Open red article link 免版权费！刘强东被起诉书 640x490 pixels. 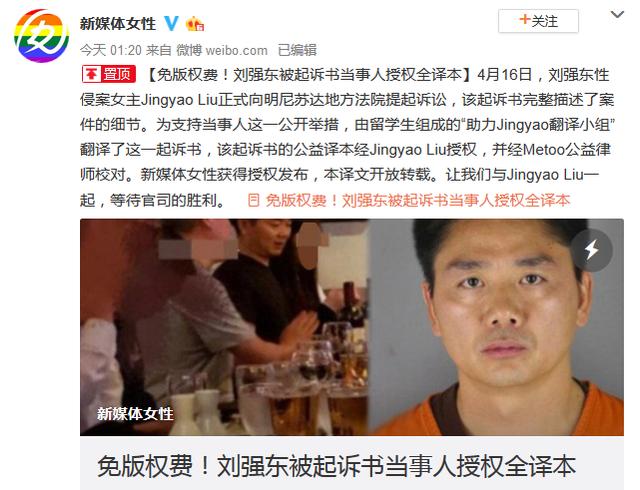click(417, 200)
